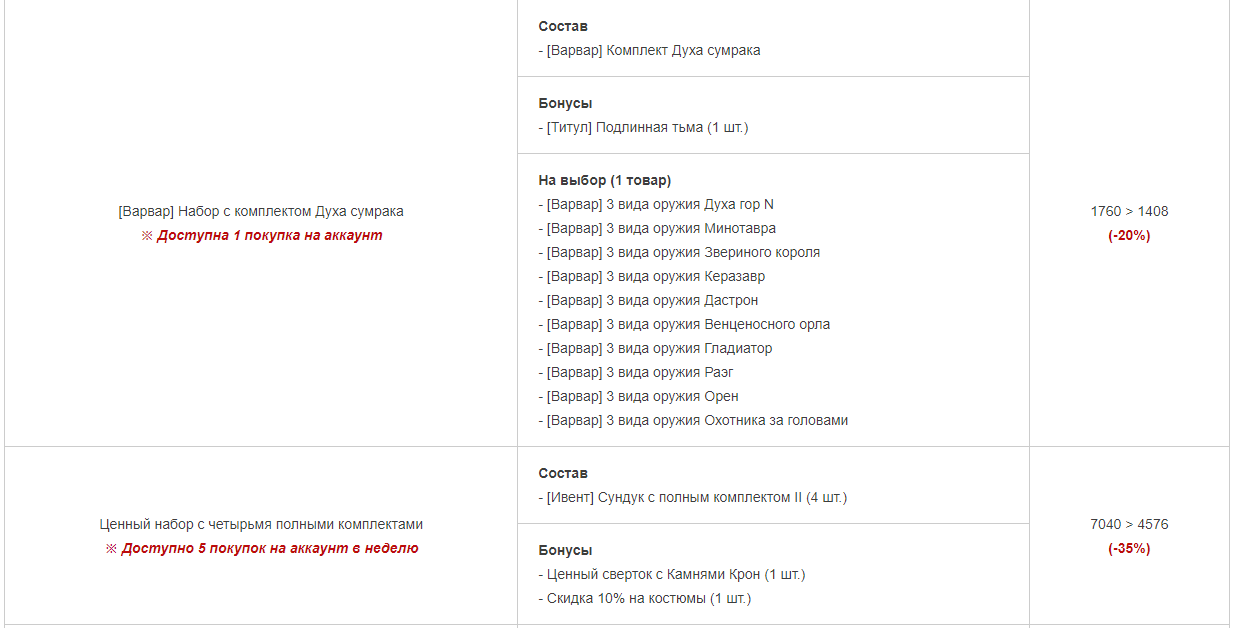Click the Скидка 10% на костюмы bonus line
Image resolution: width=1234 pixels, height=628 pixels.
[x=644, y=598]
